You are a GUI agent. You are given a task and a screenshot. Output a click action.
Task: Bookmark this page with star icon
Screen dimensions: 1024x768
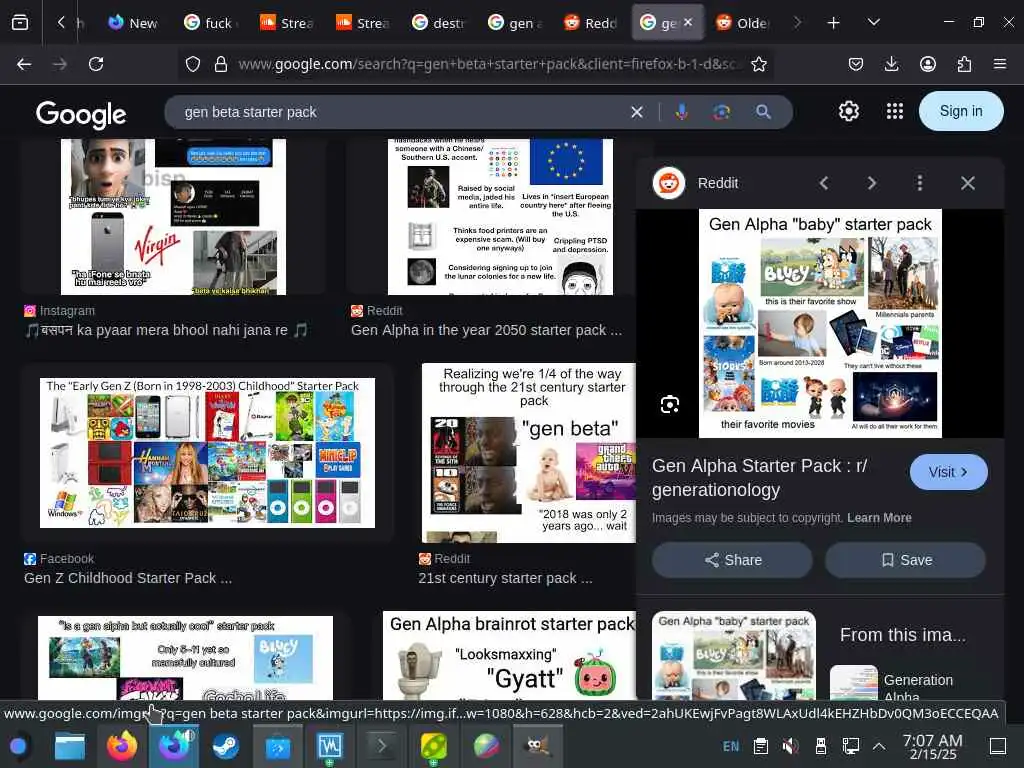tap(758, 64)
